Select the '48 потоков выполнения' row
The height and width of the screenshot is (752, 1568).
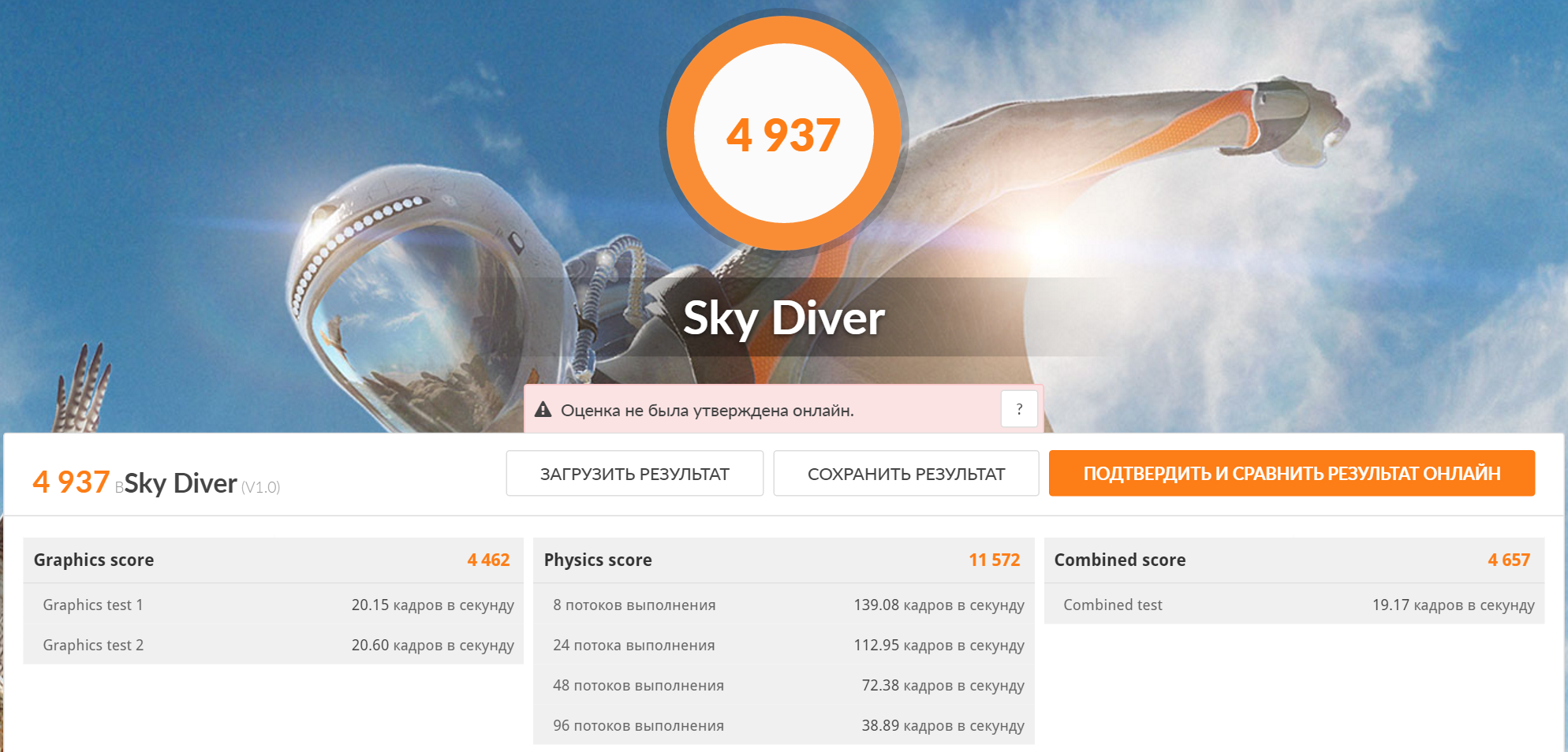coord(783,685)
